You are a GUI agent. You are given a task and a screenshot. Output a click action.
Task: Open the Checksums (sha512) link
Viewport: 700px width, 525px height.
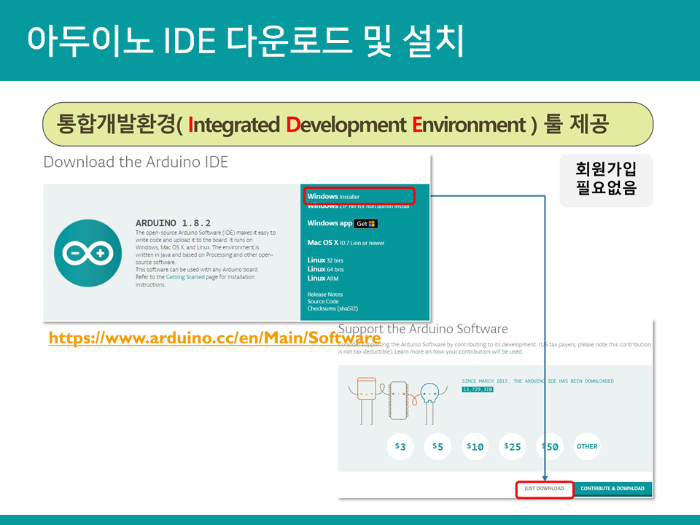[333, 308]
